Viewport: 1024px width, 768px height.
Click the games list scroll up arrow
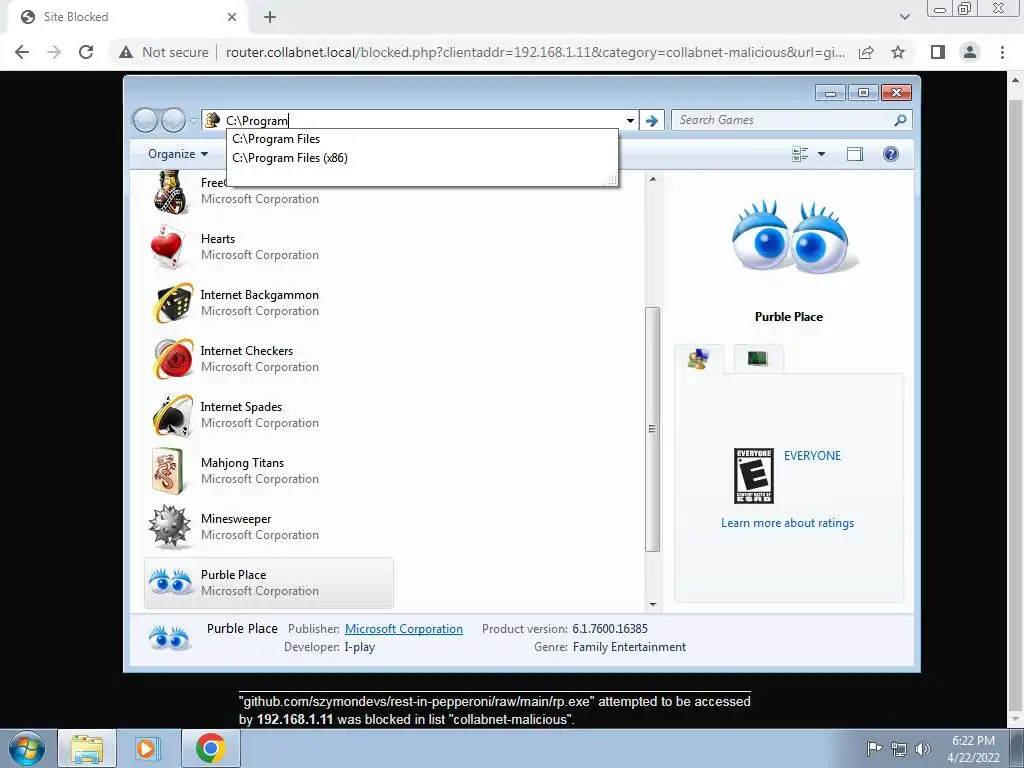[x=652, y=178]
